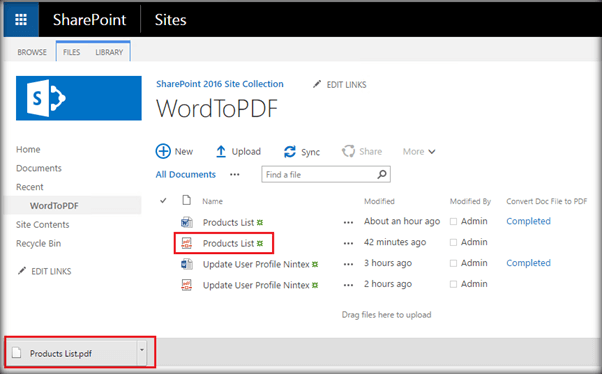Click the pencil icon beside sidebar EDIT LINKS
This screenshot has width=602, height=374.
(22, 271)
